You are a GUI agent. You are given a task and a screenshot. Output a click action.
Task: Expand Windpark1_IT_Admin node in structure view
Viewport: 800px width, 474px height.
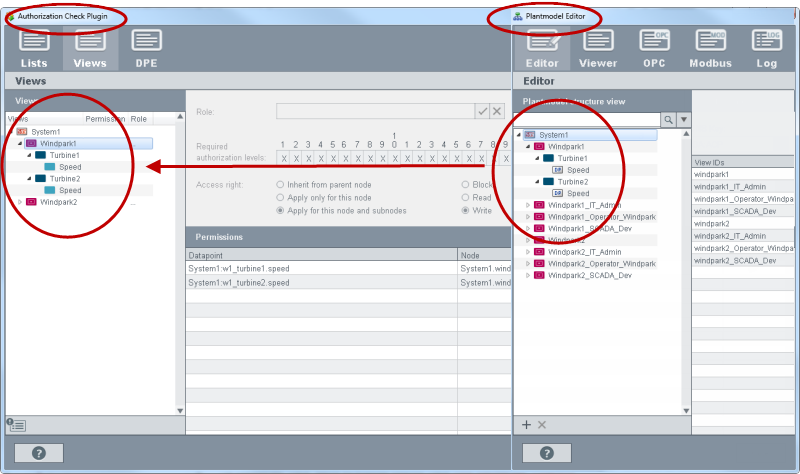coord(528,205)
